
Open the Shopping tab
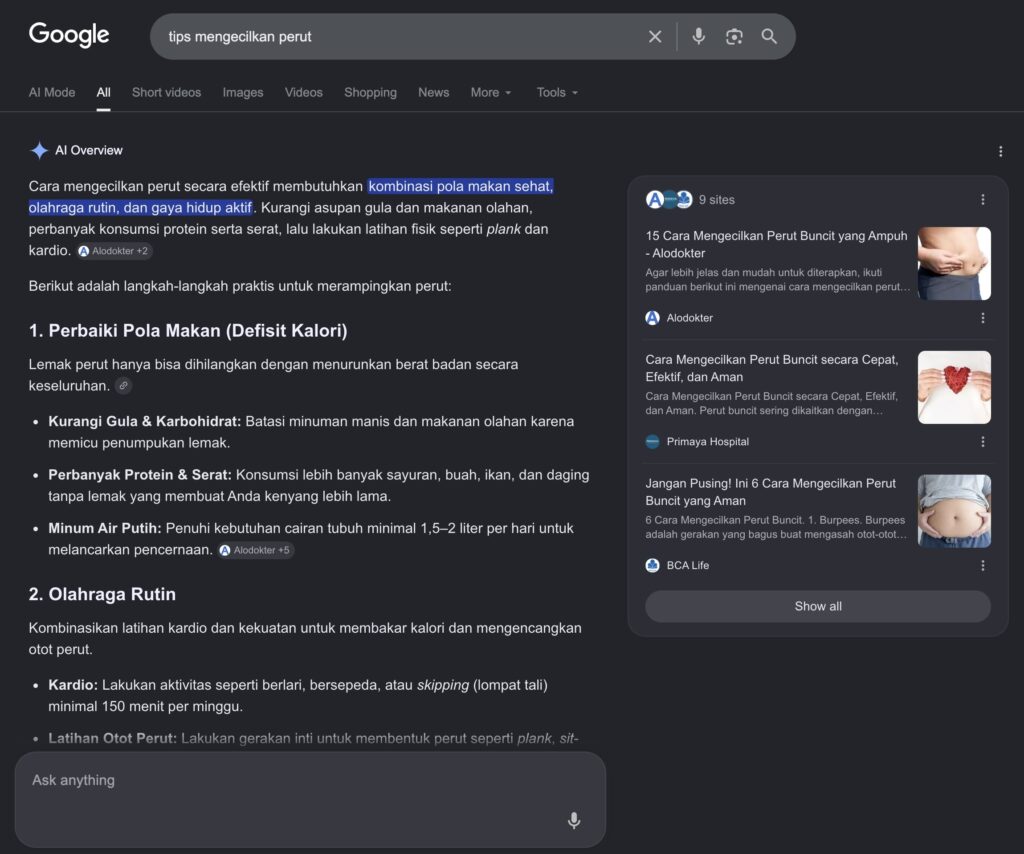(370, 93)
